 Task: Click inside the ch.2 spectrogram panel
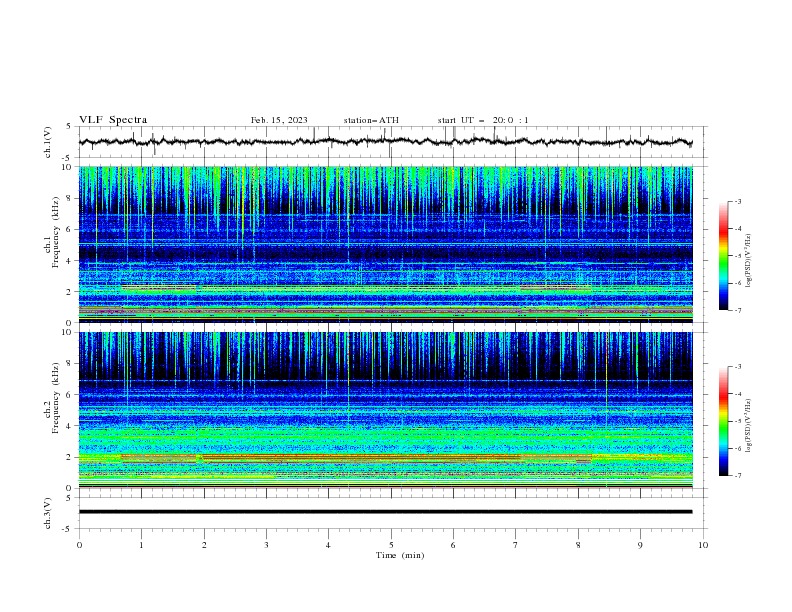point(385,410)
